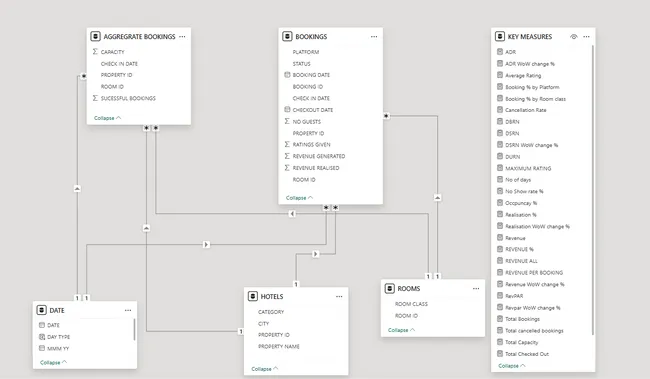Select the DURN measure
The width and height of the screenshot is (650, 379).
tap(509, 157)
